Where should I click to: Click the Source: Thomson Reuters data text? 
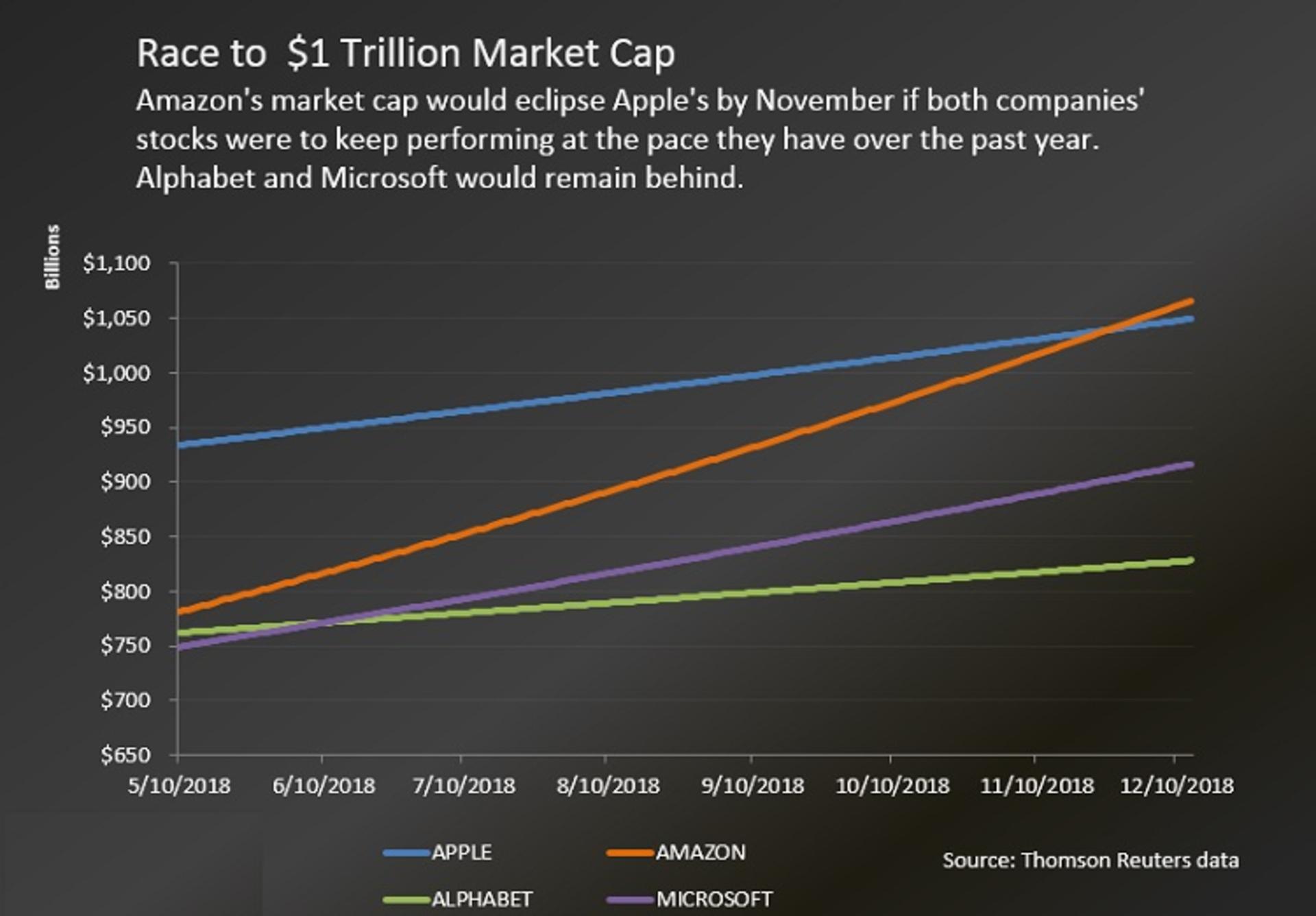point(1090,860)
